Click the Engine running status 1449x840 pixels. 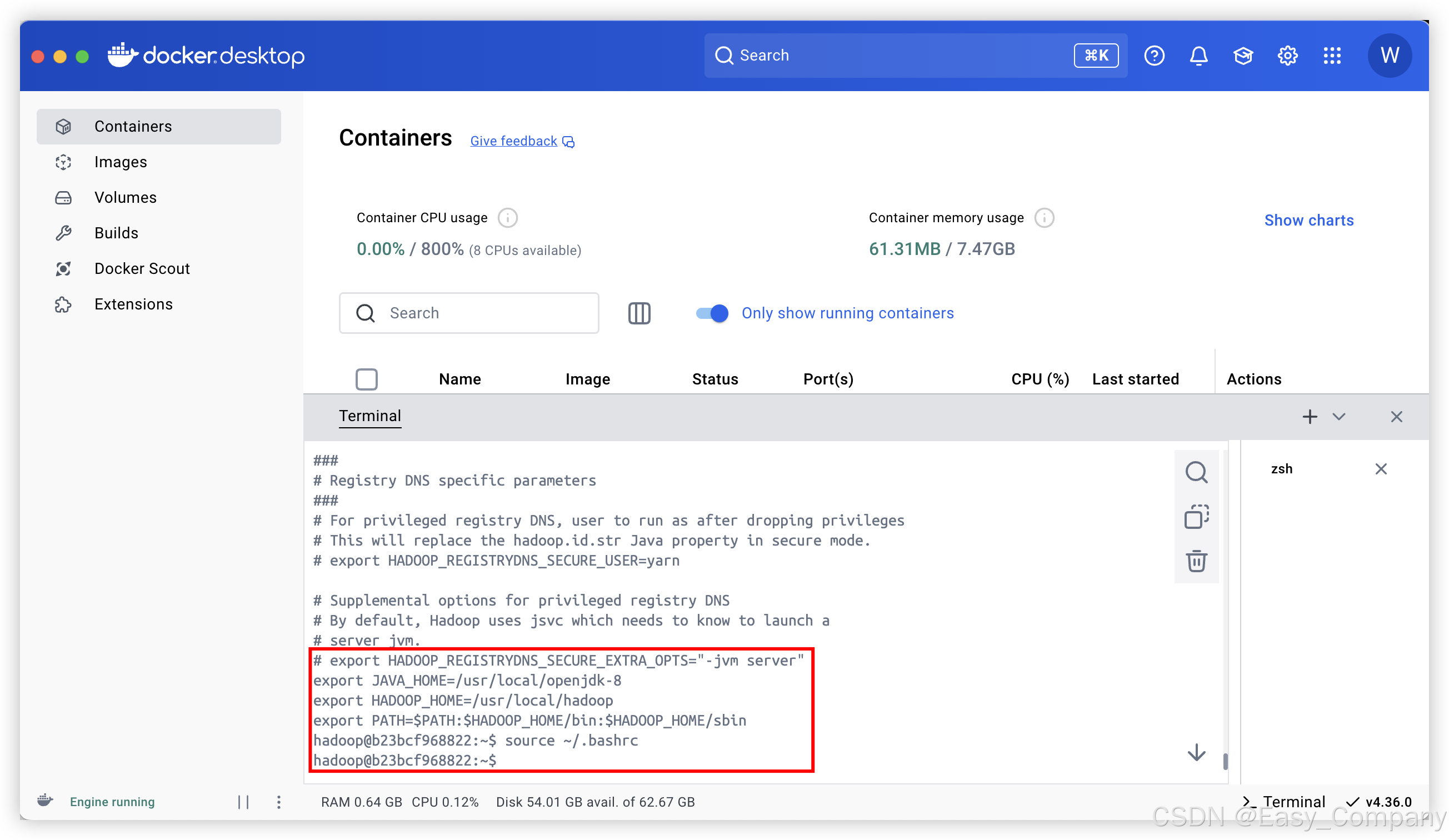(112, 802)
